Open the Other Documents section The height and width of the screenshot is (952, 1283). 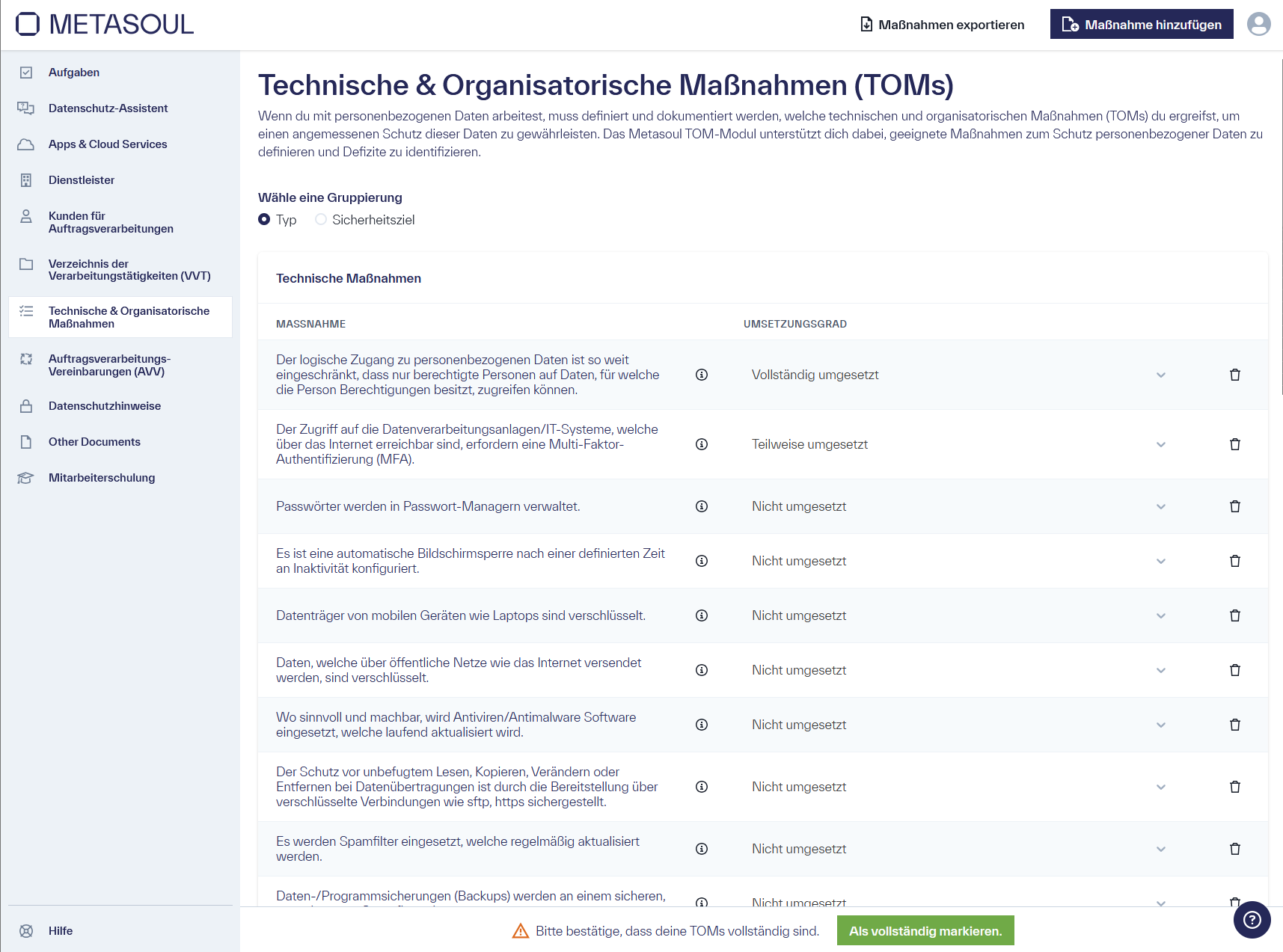pyautogui.click(x=94, y=441)
